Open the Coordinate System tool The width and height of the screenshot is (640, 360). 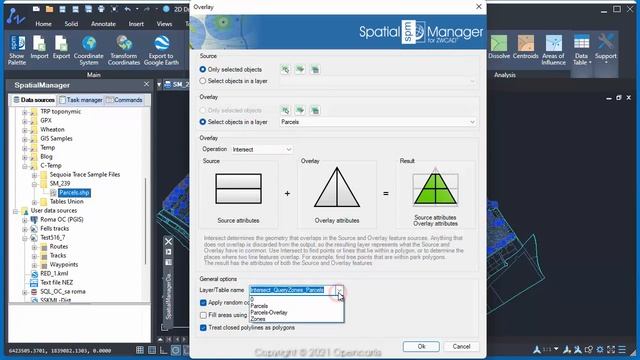89,50
